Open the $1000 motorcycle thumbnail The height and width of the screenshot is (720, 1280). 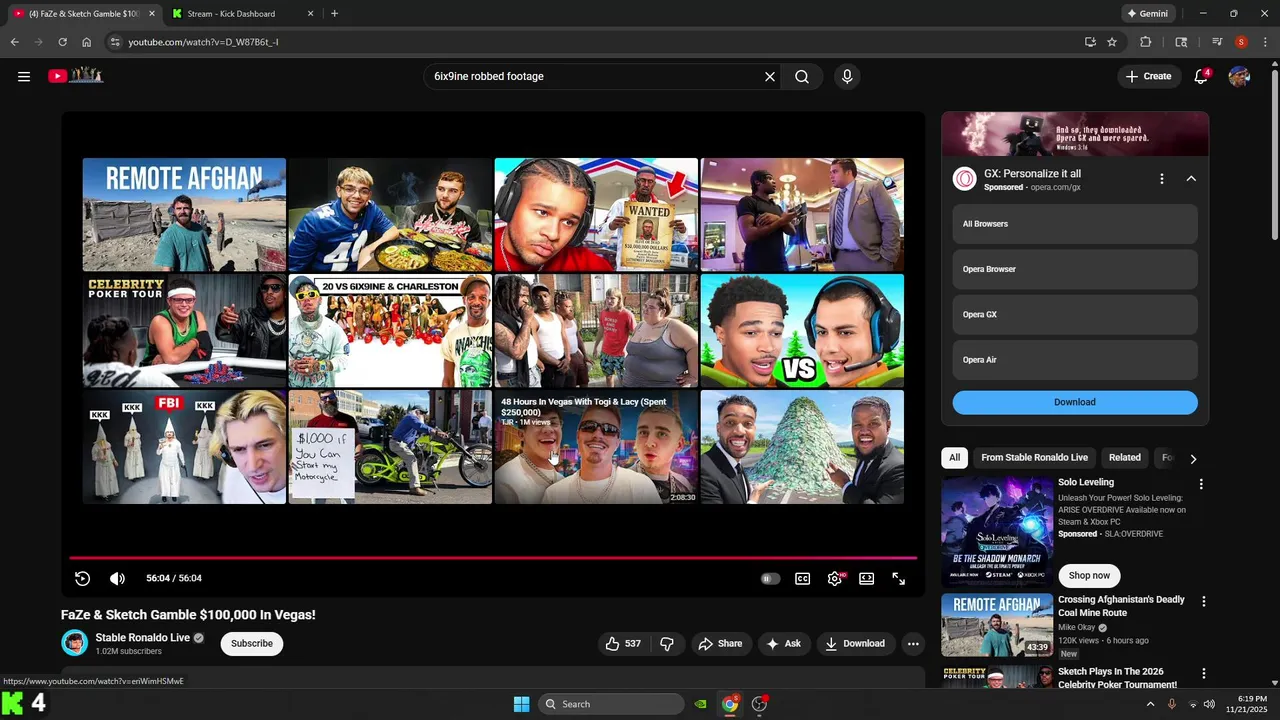(x=390, y=447)
